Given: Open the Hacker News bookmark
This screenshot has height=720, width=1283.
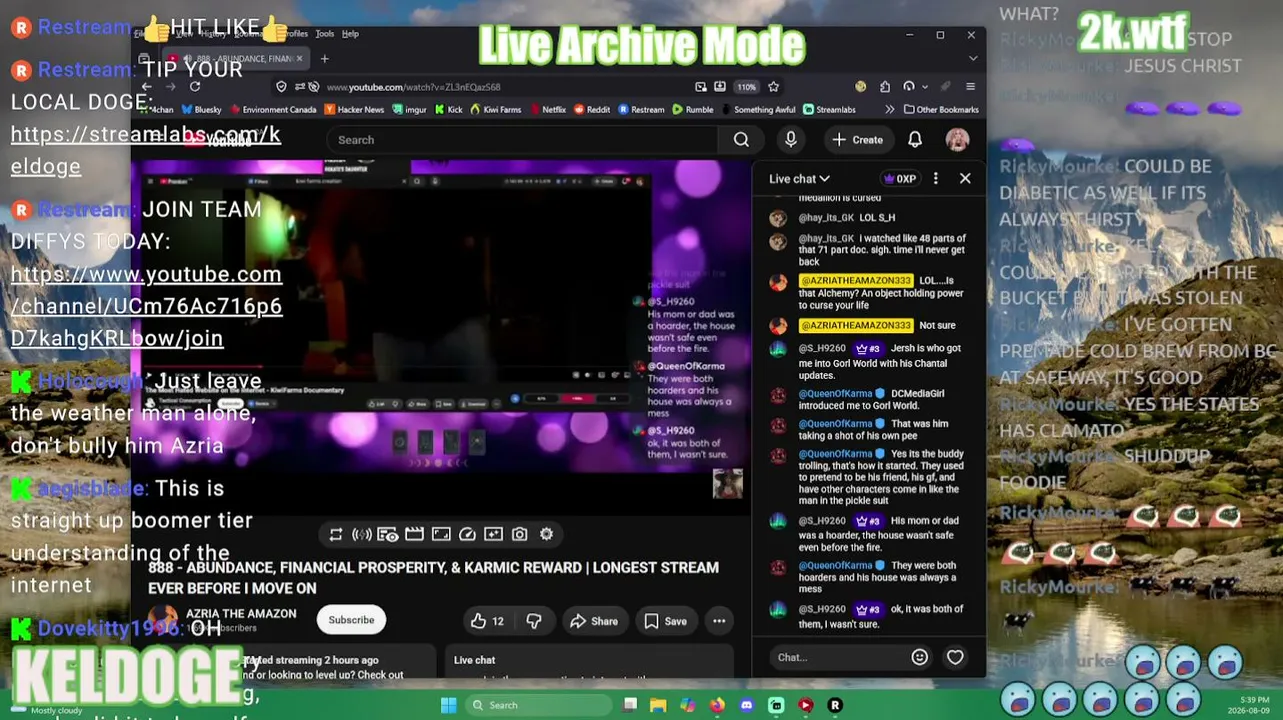Looking at the screenshot, I should (x=354, y=109).
